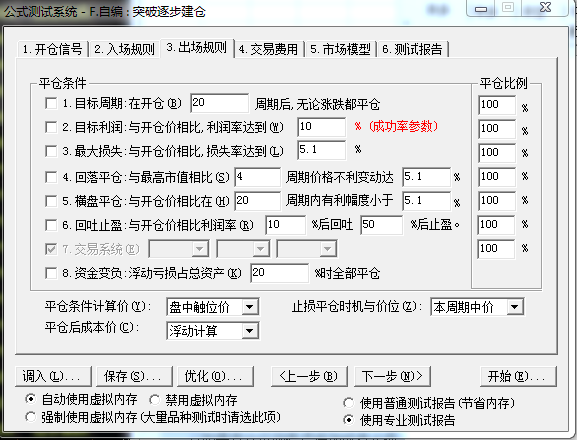Open the 平仓后成本价 浮动计算 dropdown
The height and width of the screenshot is (440, 577).
click(213, 331)
